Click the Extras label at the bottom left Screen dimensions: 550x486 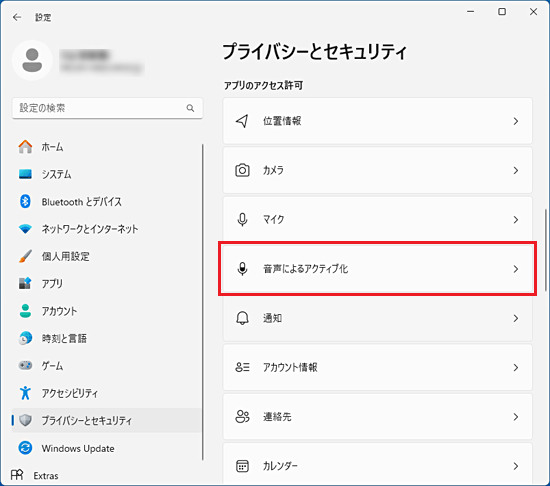coord(46,475)
